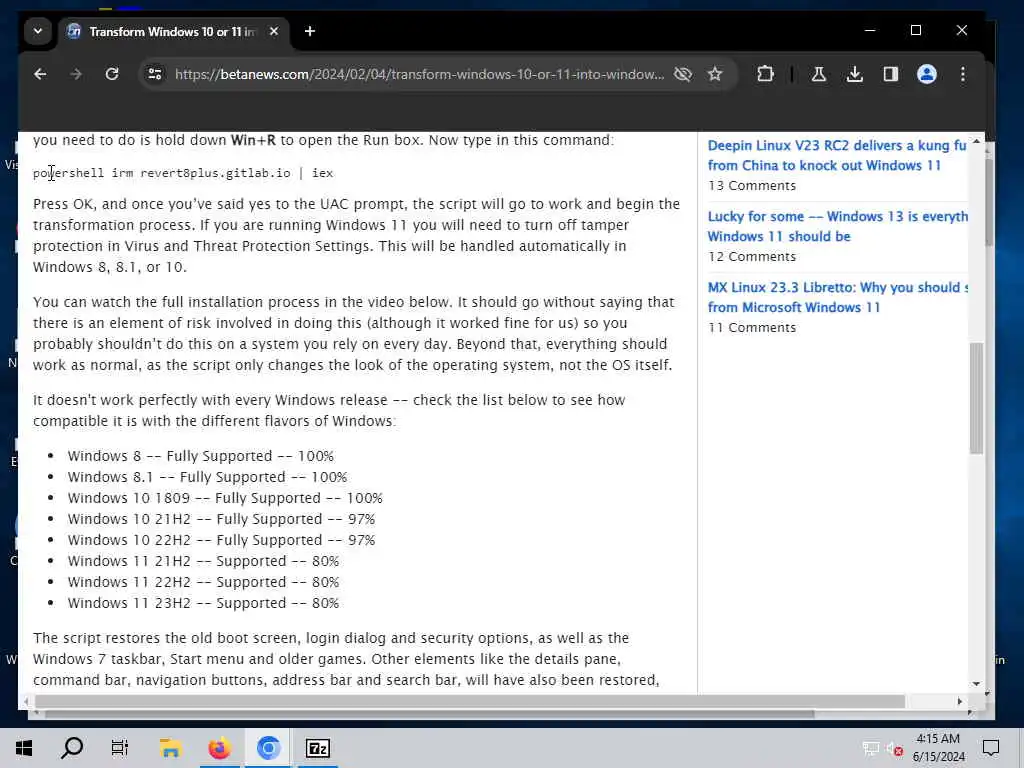
Task: Click the sidebar scroll up arrow
Action: (976, 142)
